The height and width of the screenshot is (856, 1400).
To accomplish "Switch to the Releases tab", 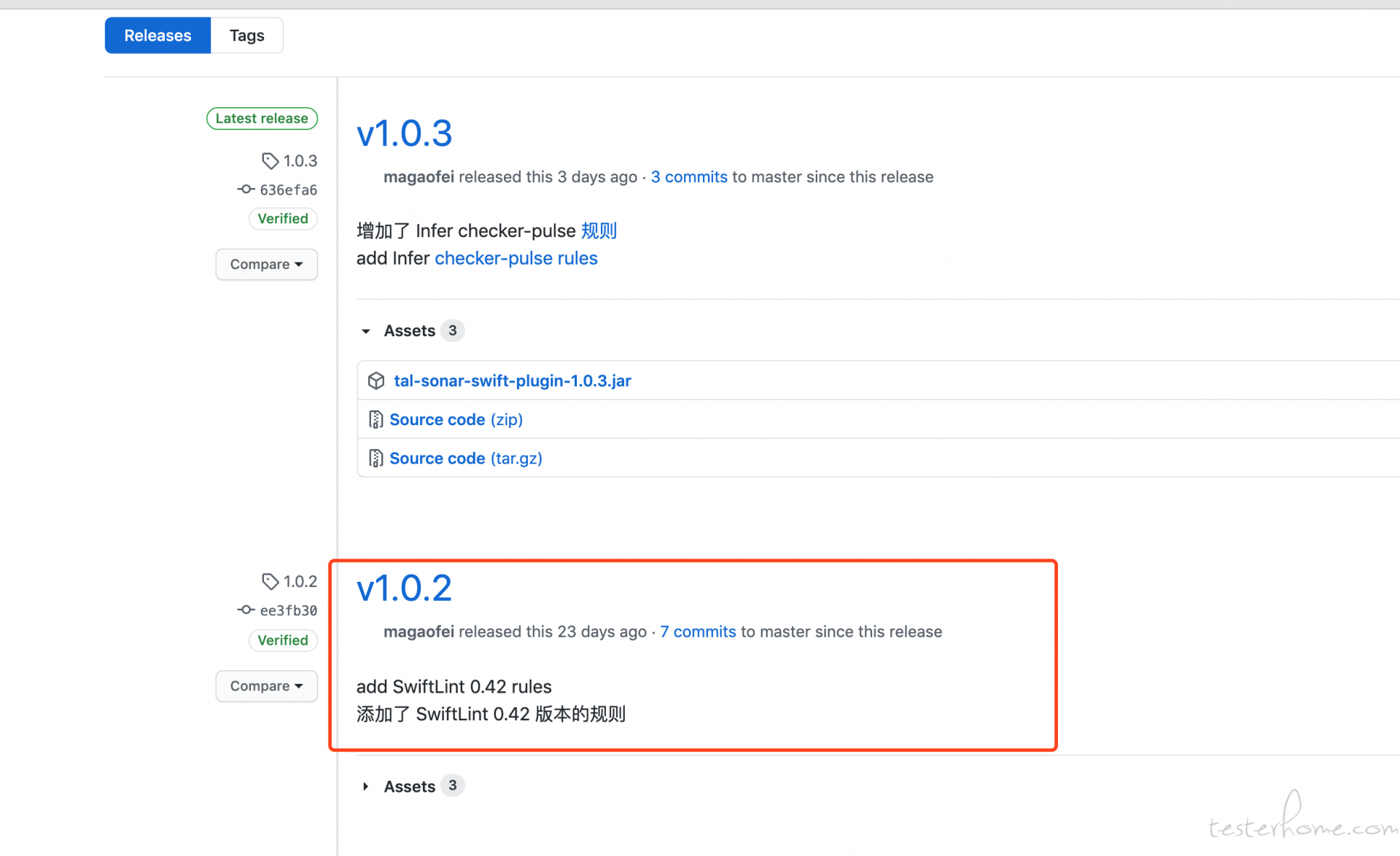I will click(x=157, y=35).
